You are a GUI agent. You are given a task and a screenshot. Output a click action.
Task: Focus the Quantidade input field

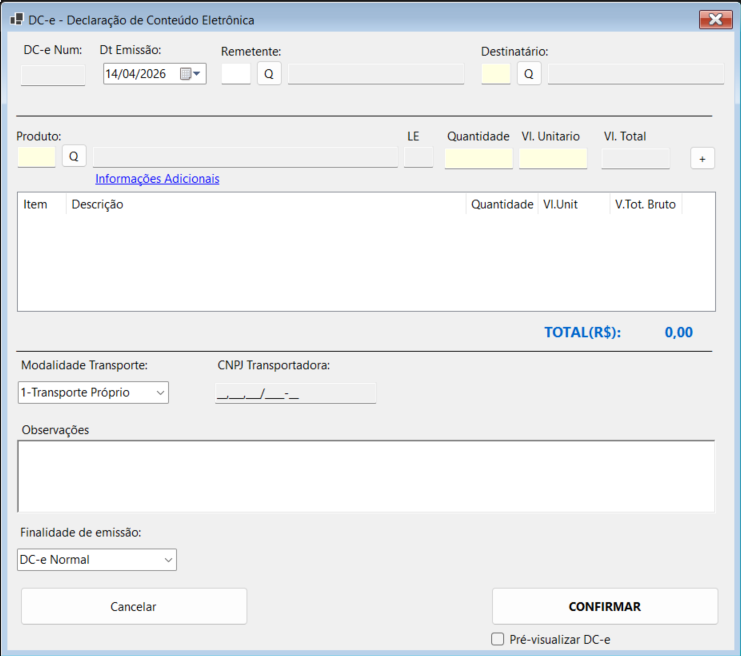tap(478, 158)
